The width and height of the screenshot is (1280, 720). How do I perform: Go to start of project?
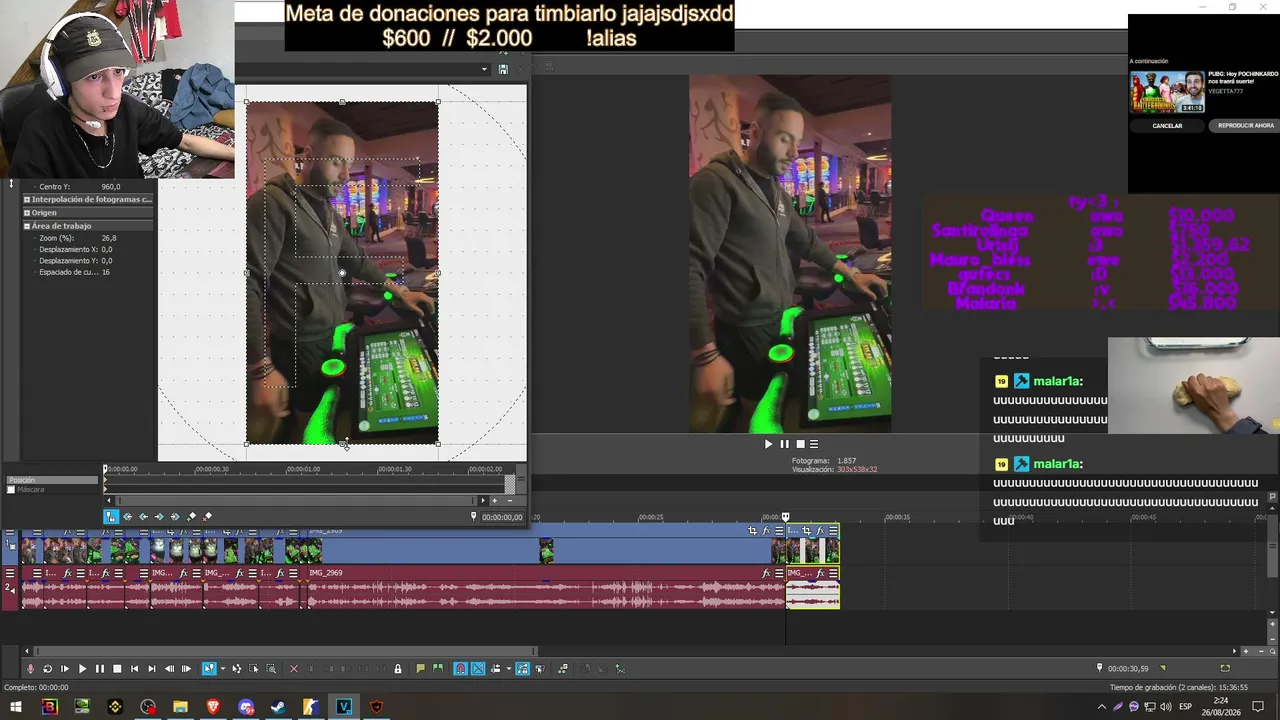(x=134, y=669)
